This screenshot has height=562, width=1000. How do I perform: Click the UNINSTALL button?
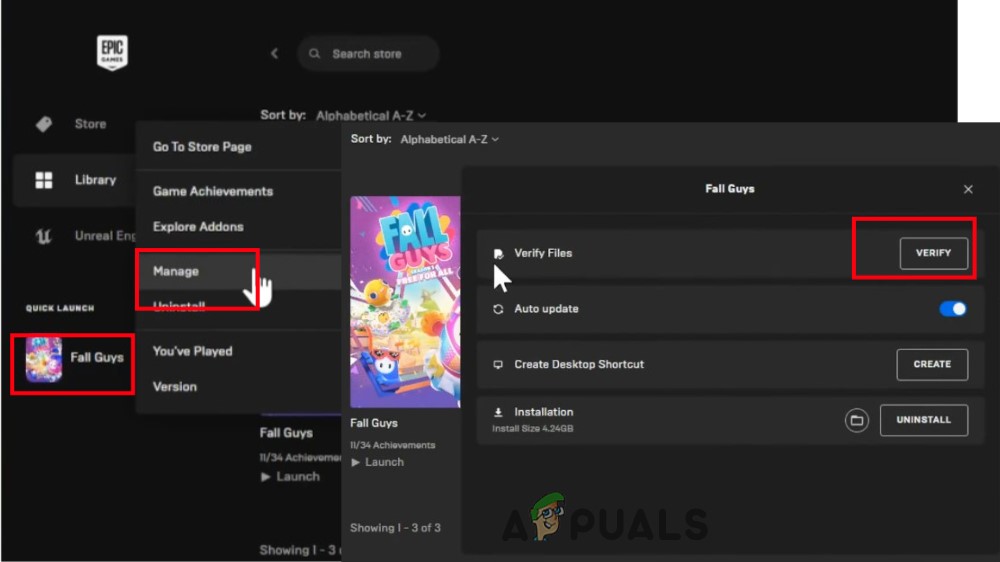click(x=924, y=420)
